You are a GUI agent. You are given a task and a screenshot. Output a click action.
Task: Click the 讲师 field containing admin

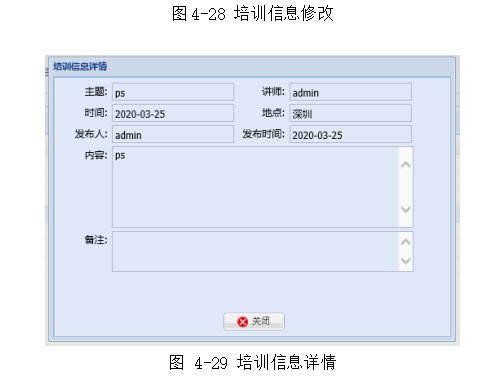click(x=350, y=92)
